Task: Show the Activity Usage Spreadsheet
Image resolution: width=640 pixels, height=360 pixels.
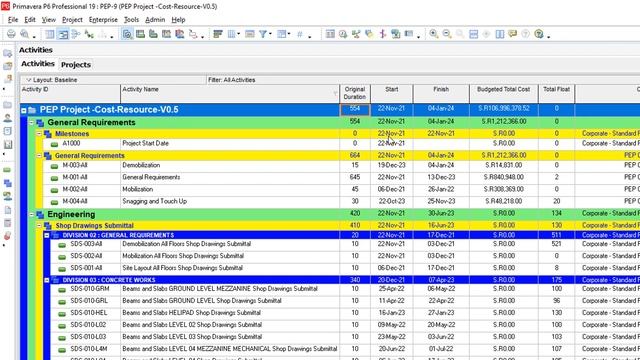Action: coord(140,34)
